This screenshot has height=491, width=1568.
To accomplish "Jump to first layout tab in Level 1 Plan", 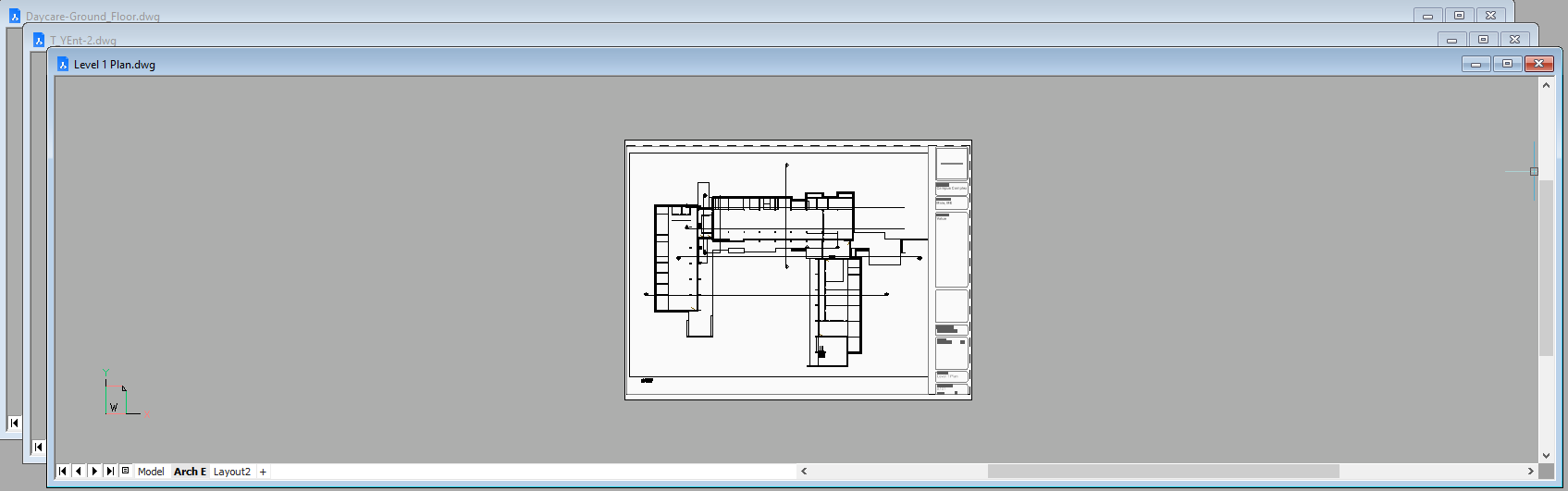I will (63, 472).
